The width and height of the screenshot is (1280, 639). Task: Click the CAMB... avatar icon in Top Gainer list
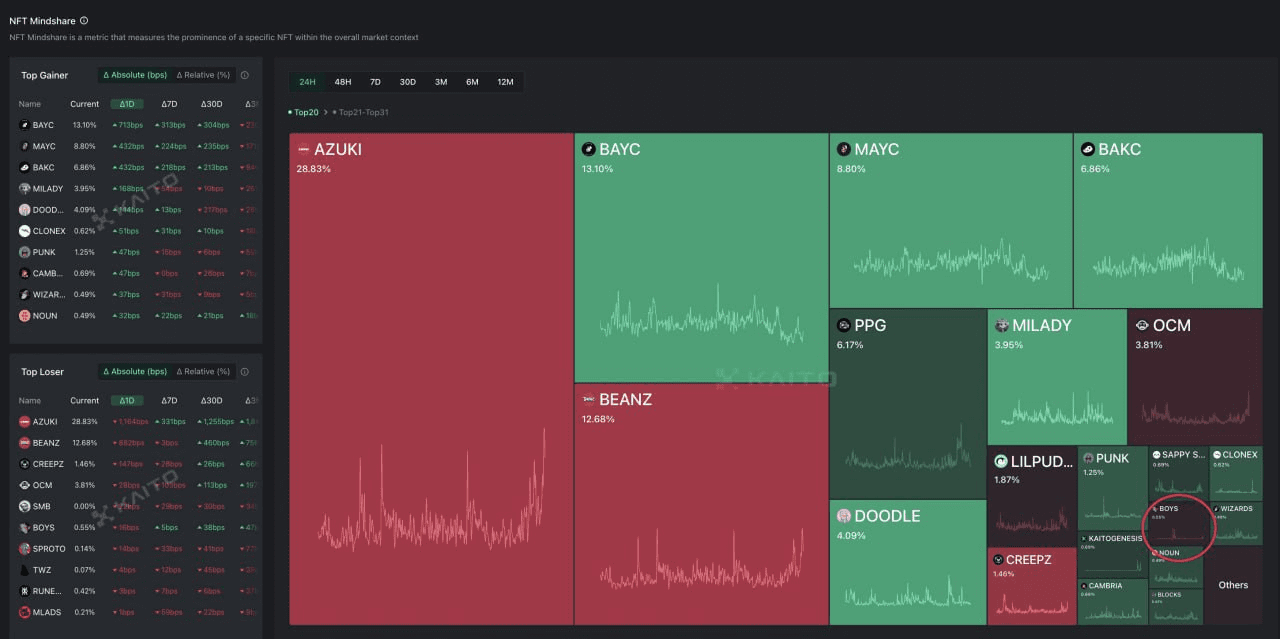click(x=24, y=273)
